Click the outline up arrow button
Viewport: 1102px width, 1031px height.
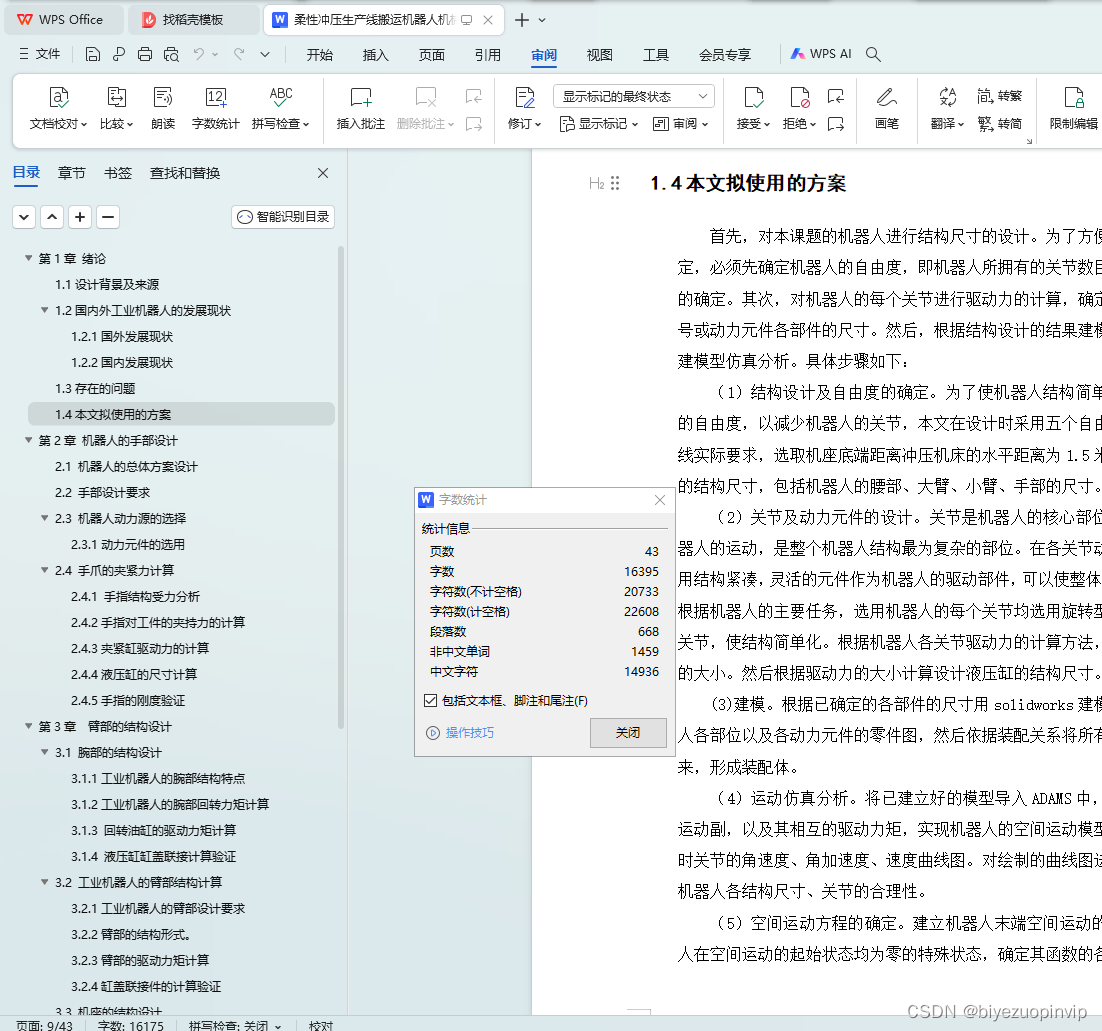tap(52, 216)
